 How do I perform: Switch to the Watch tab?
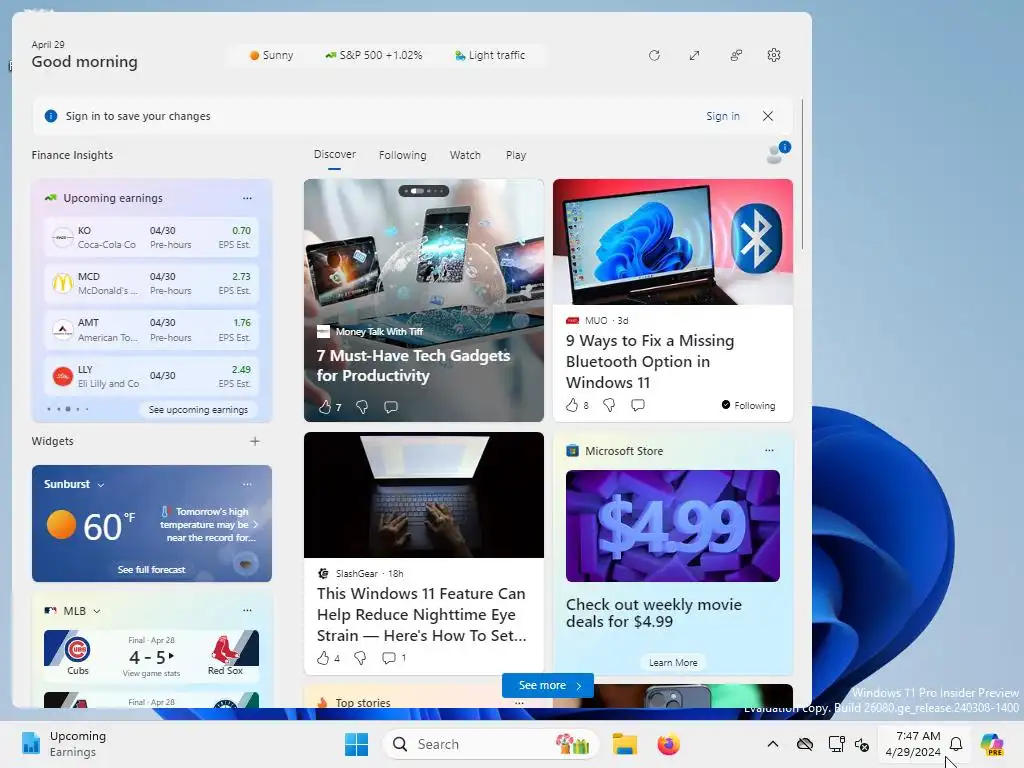tap(465, 155)
